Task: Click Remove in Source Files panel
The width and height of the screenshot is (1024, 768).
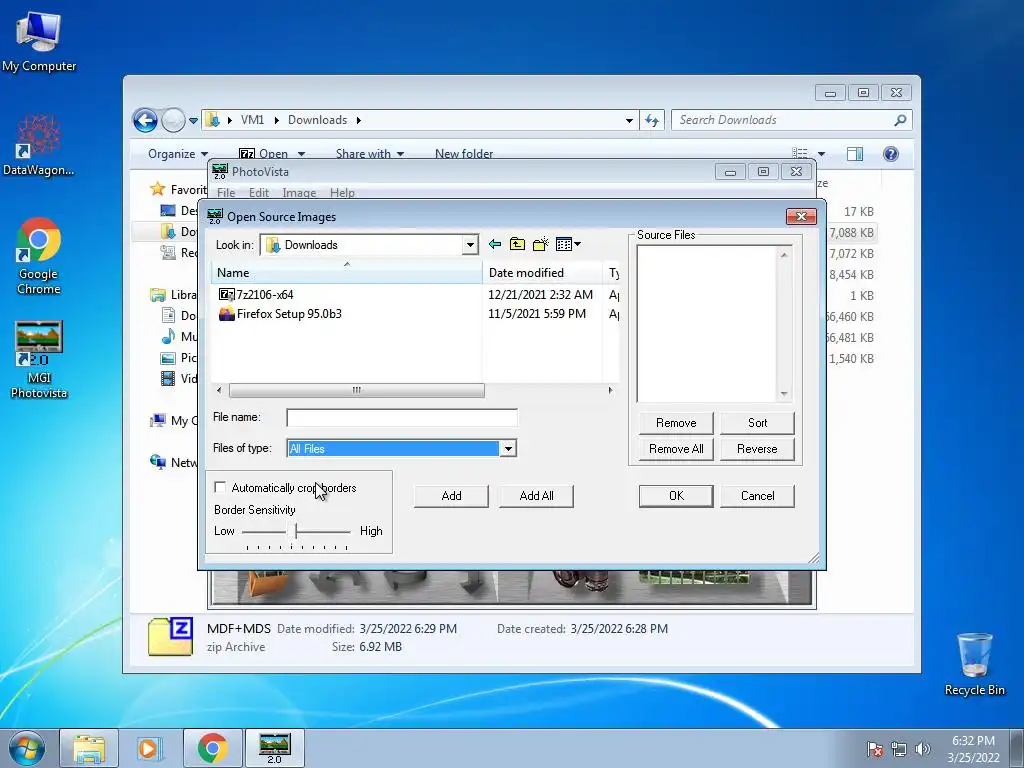Action: [676, 423]
